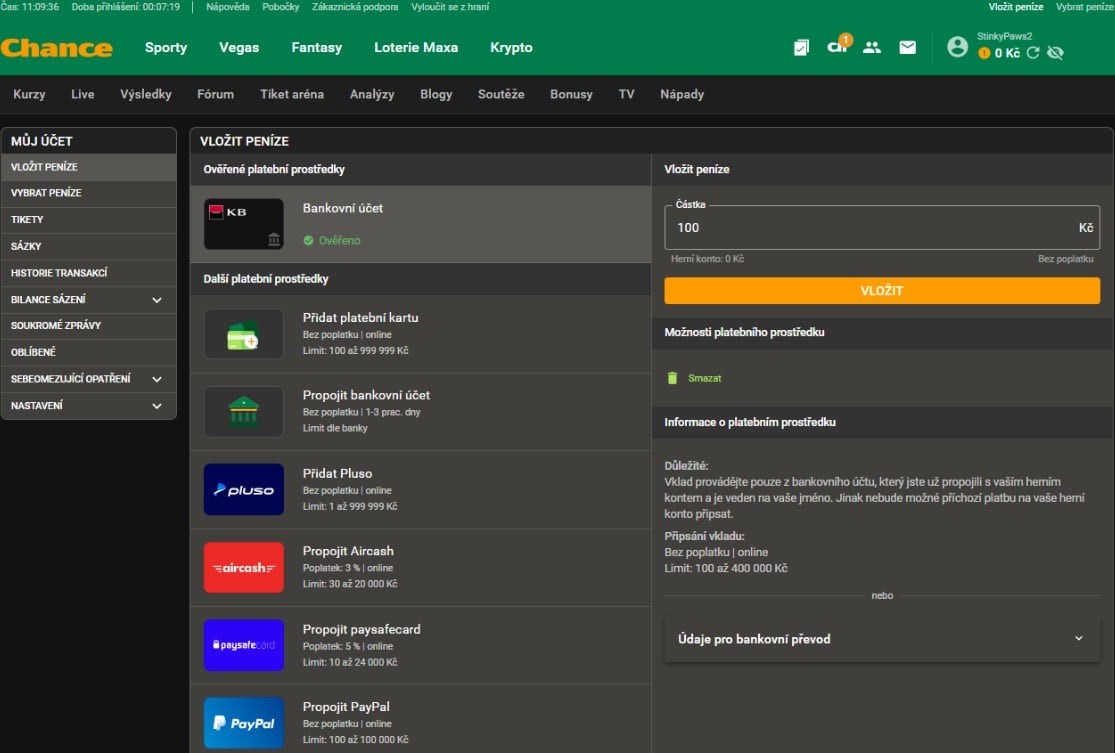Select Propojit PayPal option

420,720
